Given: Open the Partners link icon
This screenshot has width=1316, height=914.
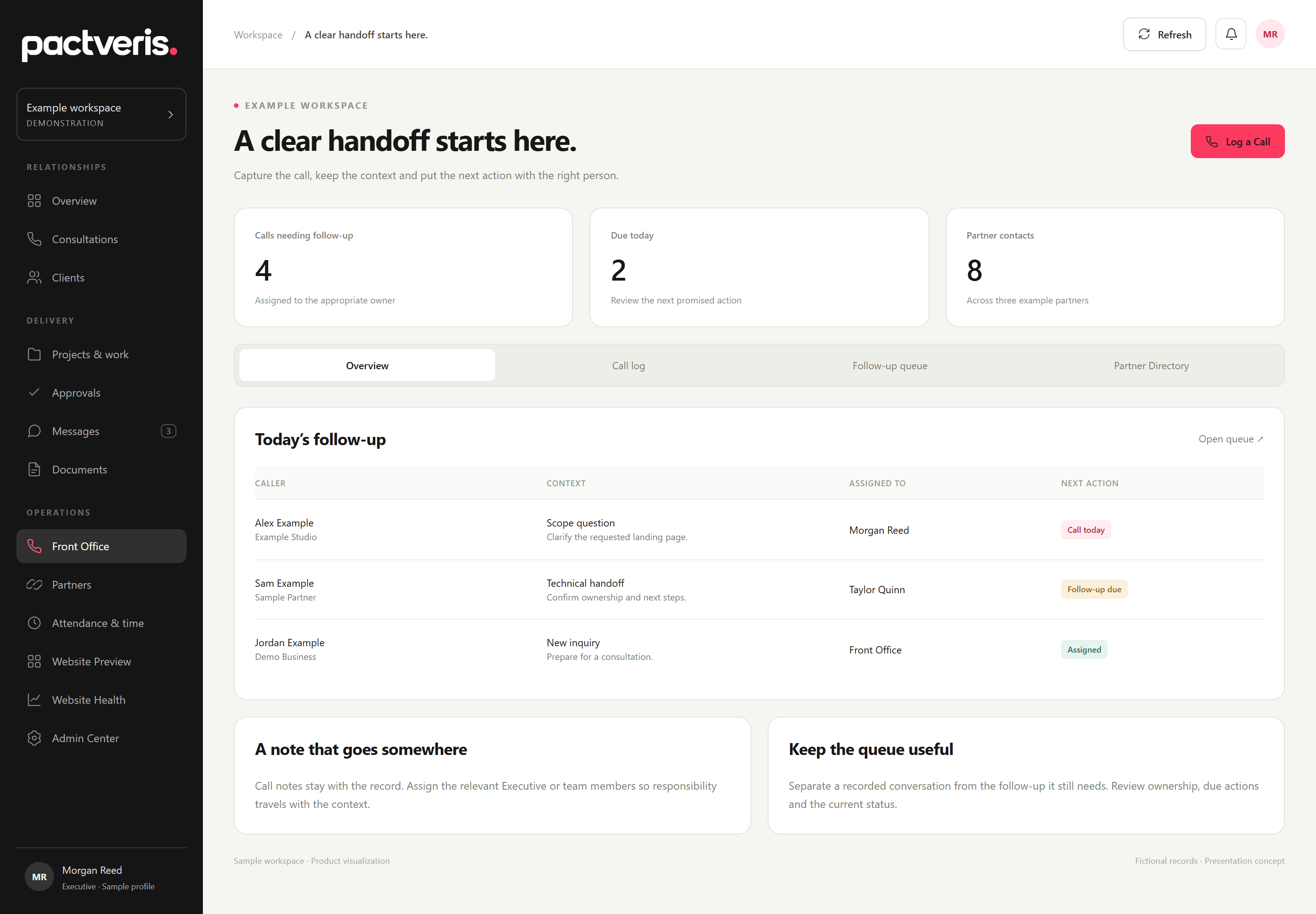Looking at the screenshot, I should pyautogui.click(x=34, y=585).
